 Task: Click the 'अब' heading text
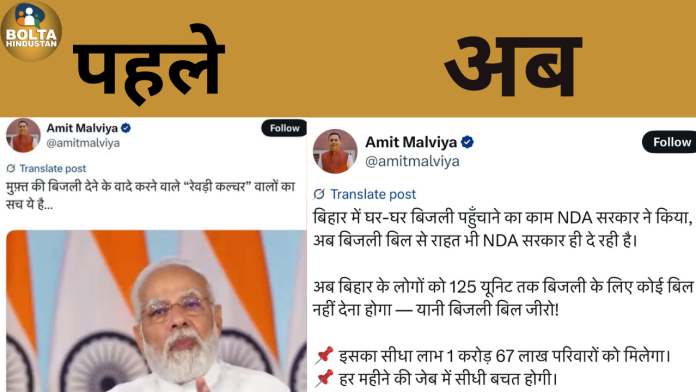click(513, 67)
